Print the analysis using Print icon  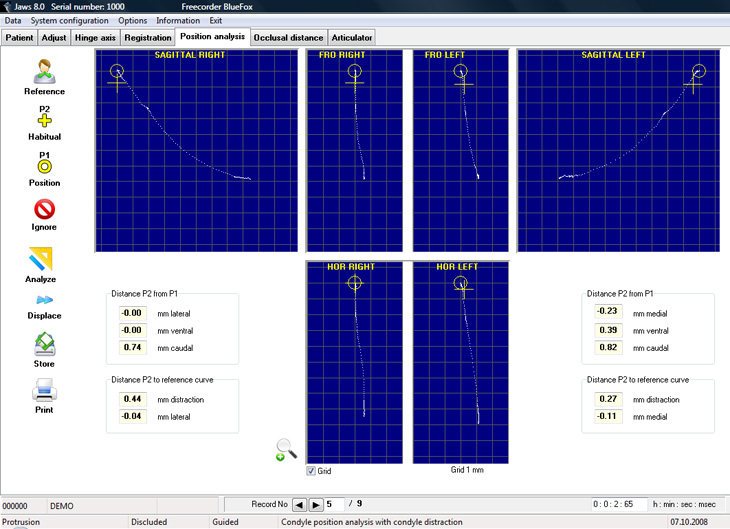(44, 390)
